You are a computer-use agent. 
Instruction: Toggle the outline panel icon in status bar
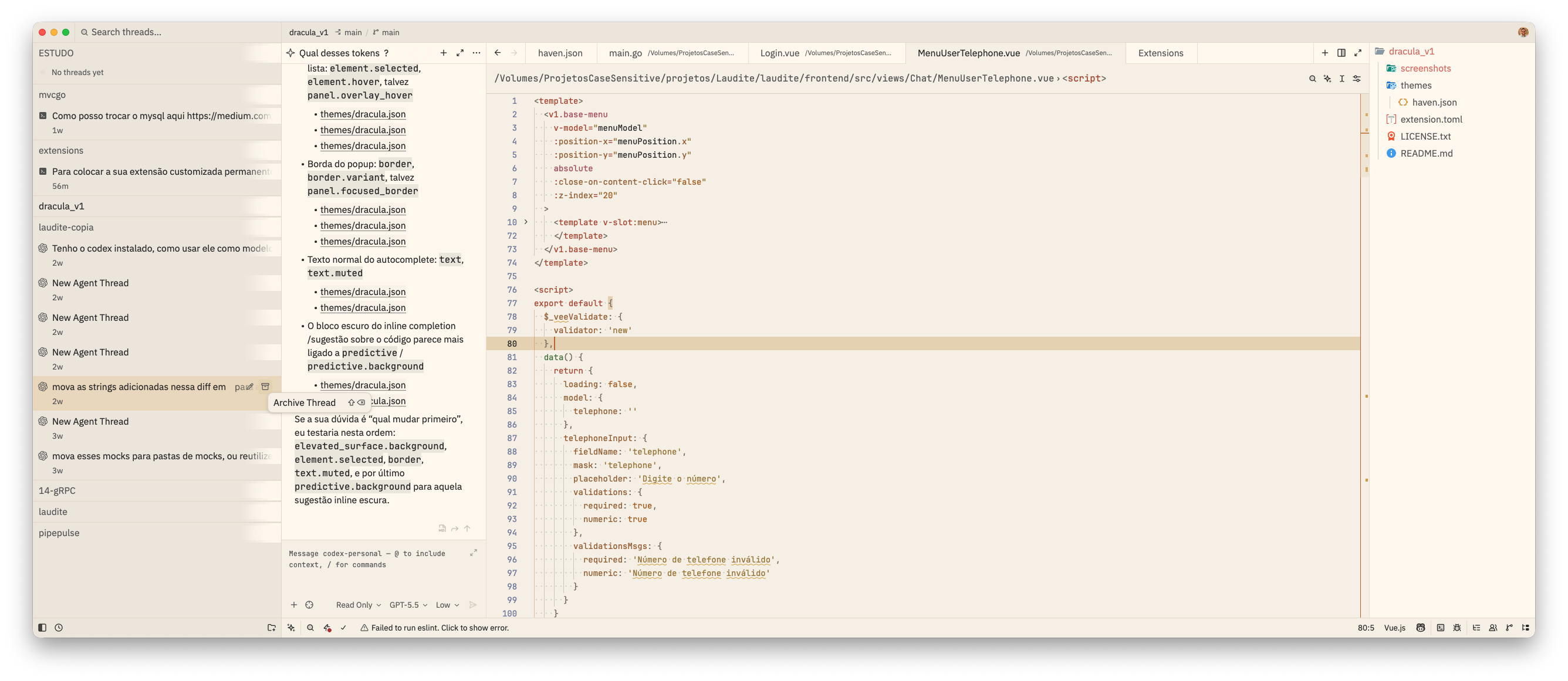point(1476,628)
